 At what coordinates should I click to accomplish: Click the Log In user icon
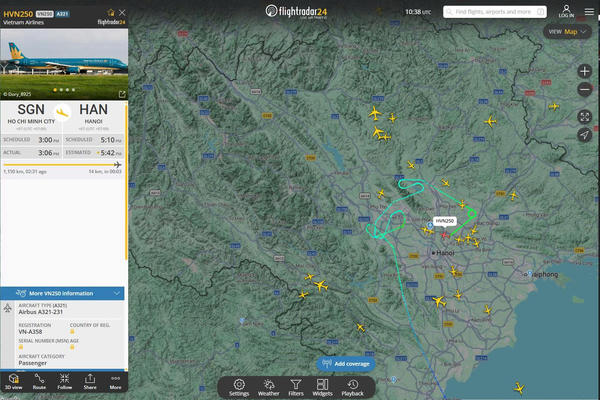pos(566,11)
